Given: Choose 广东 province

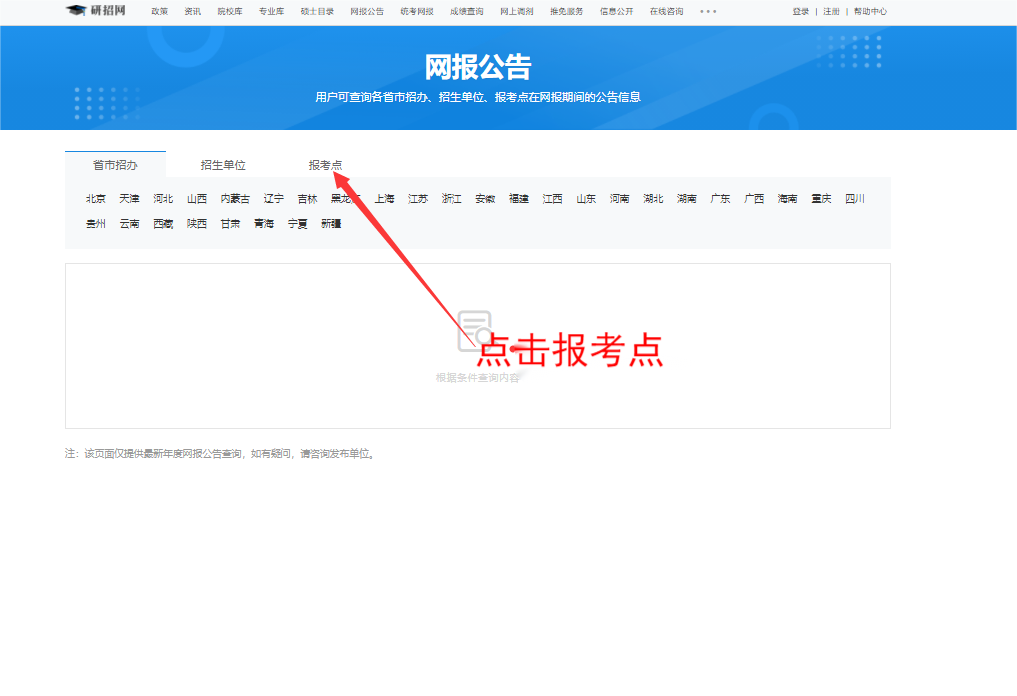Looking at the screenshot, I should [x=721, y=198].
